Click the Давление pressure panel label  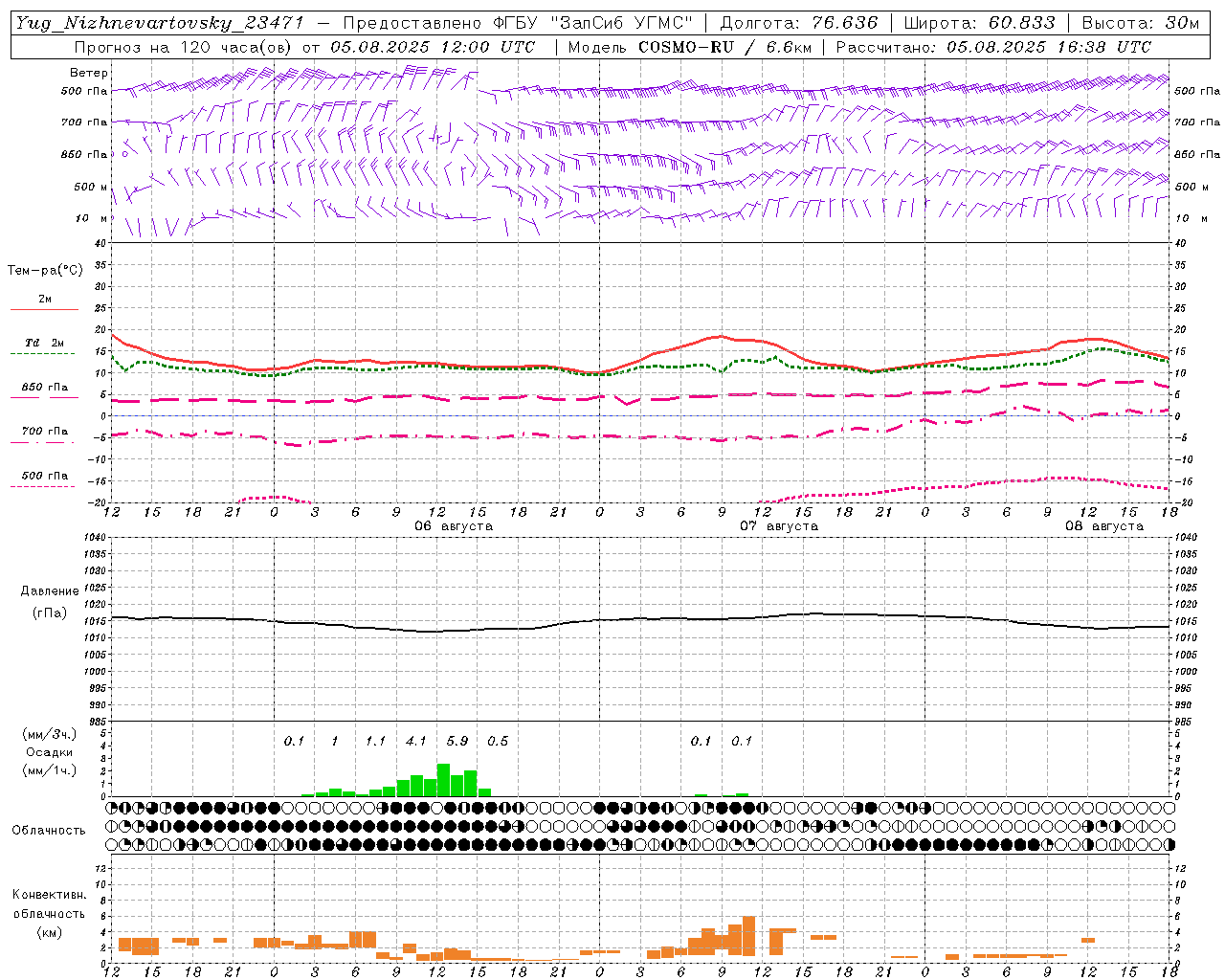click(x=50, y=591)
